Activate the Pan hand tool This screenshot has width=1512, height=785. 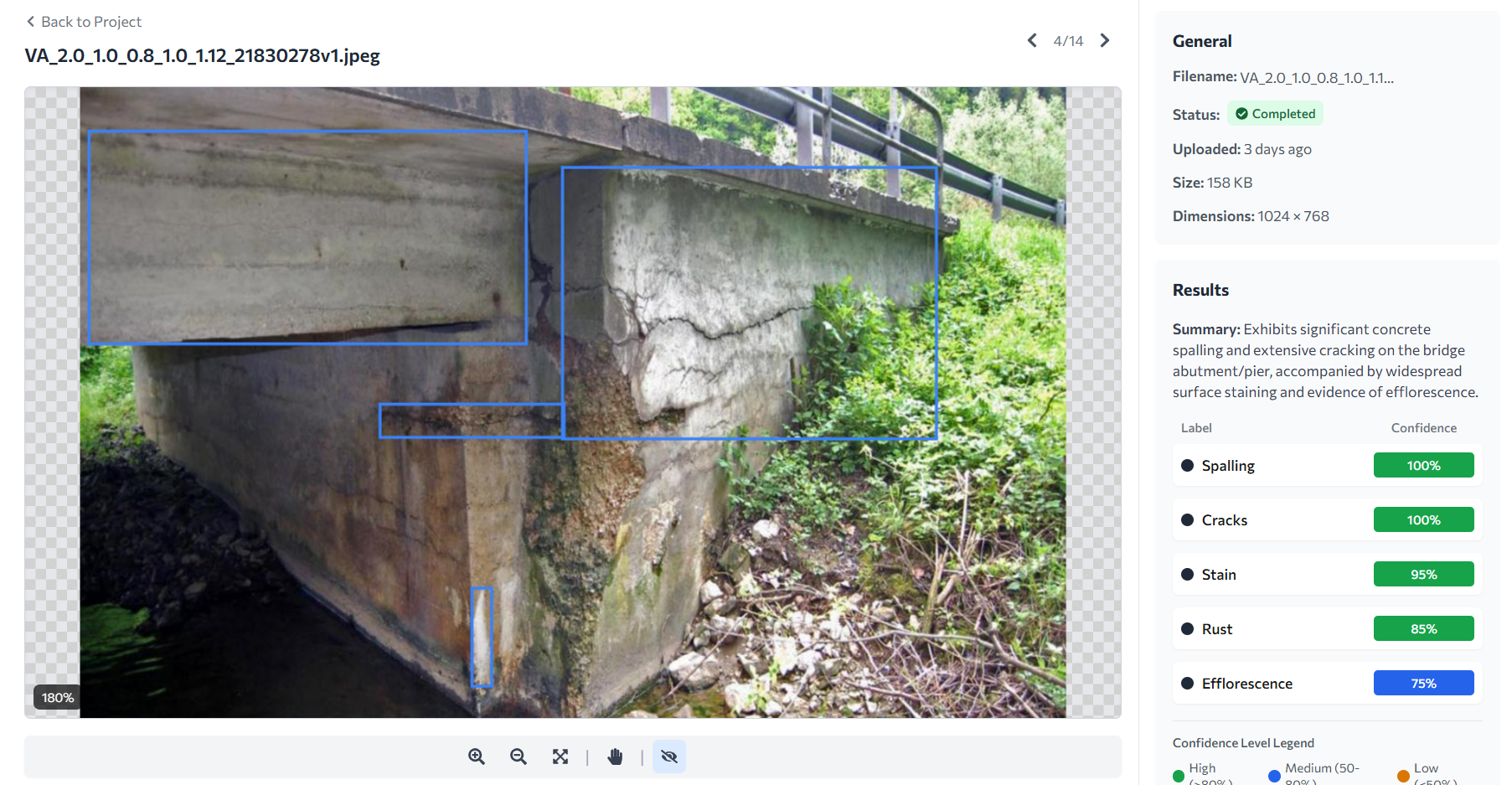615,757
